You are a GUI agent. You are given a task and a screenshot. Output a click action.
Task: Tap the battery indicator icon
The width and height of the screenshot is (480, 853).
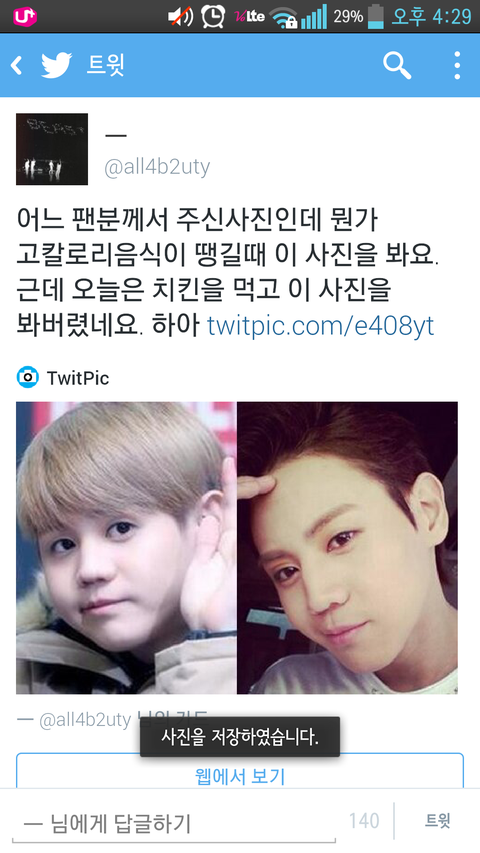coord(376,16)
